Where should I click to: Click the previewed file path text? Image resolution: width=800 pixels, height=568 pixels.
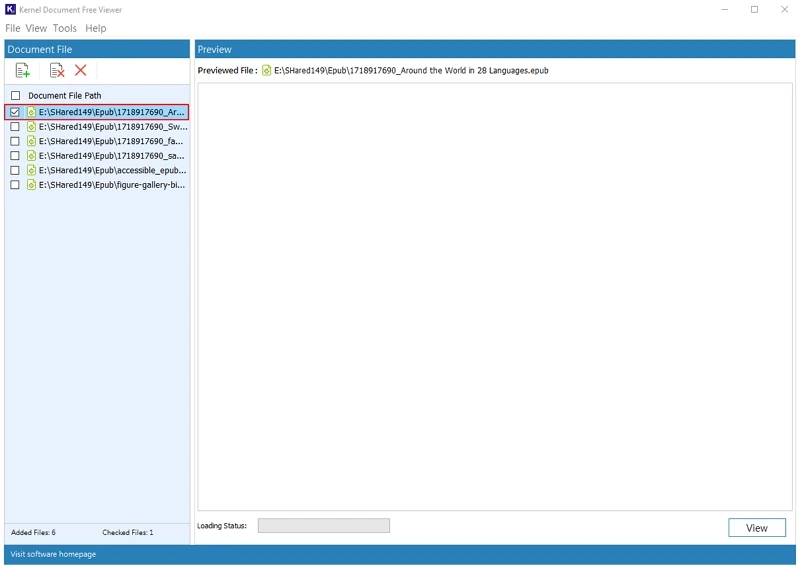click(411, 70)
